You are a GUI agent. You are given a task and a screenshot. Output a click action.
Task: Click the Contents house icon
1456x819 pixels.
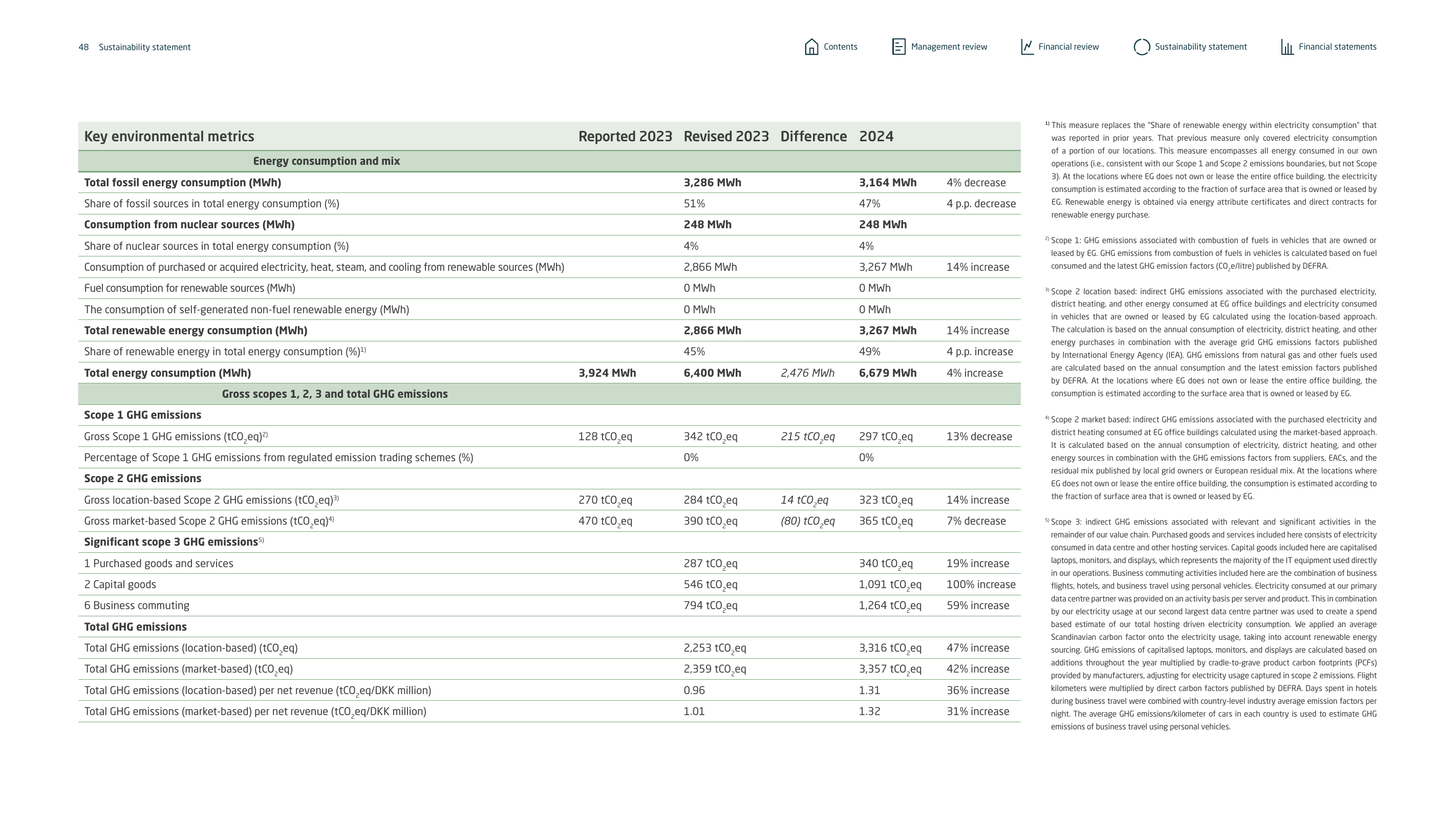[x=811, y=47]
